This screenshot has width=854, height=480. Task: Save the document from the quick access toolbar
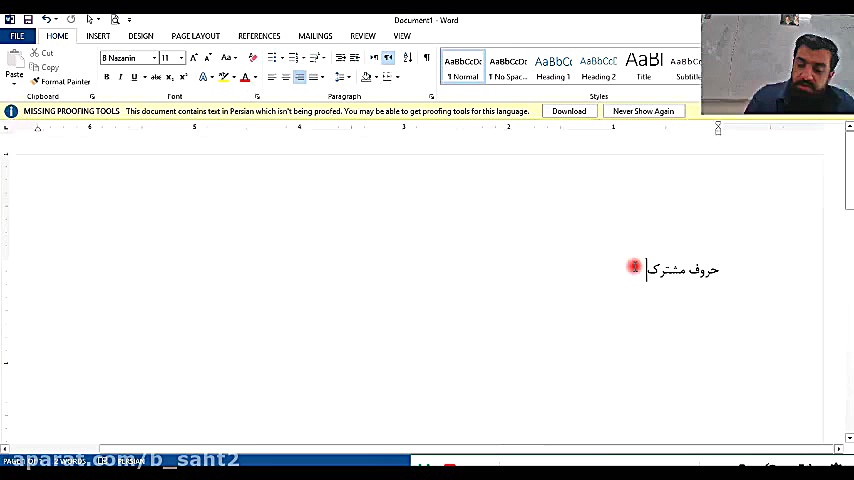(28, 20)
